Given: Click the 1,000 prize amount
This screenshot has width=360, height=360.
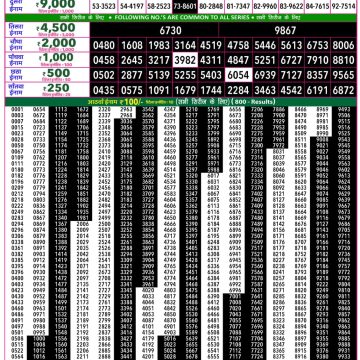Looking at the screenshot, I should pos(56,58).
